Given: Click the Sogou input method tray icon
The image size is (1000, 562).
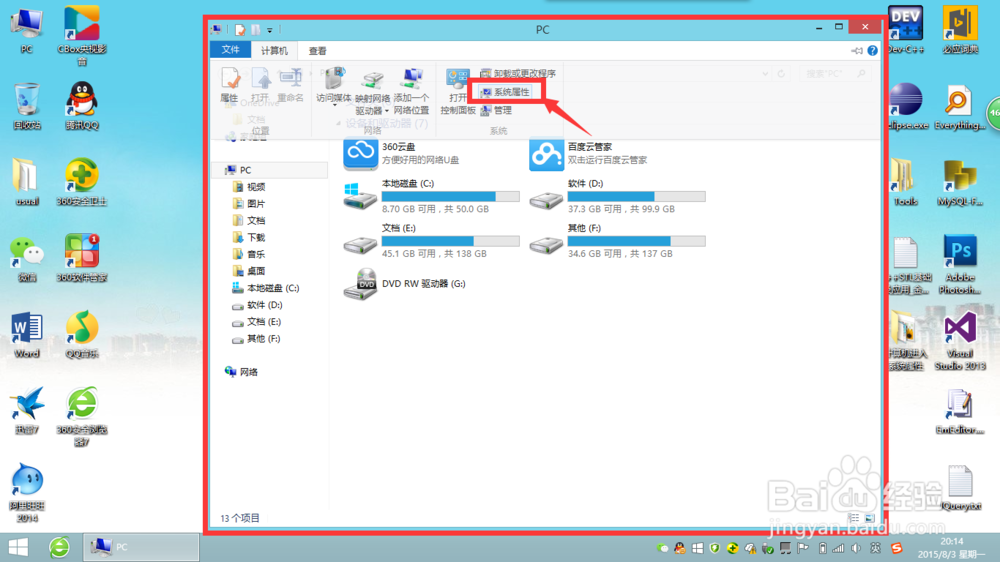Looking at the screenshot, I should click(897, 548).
